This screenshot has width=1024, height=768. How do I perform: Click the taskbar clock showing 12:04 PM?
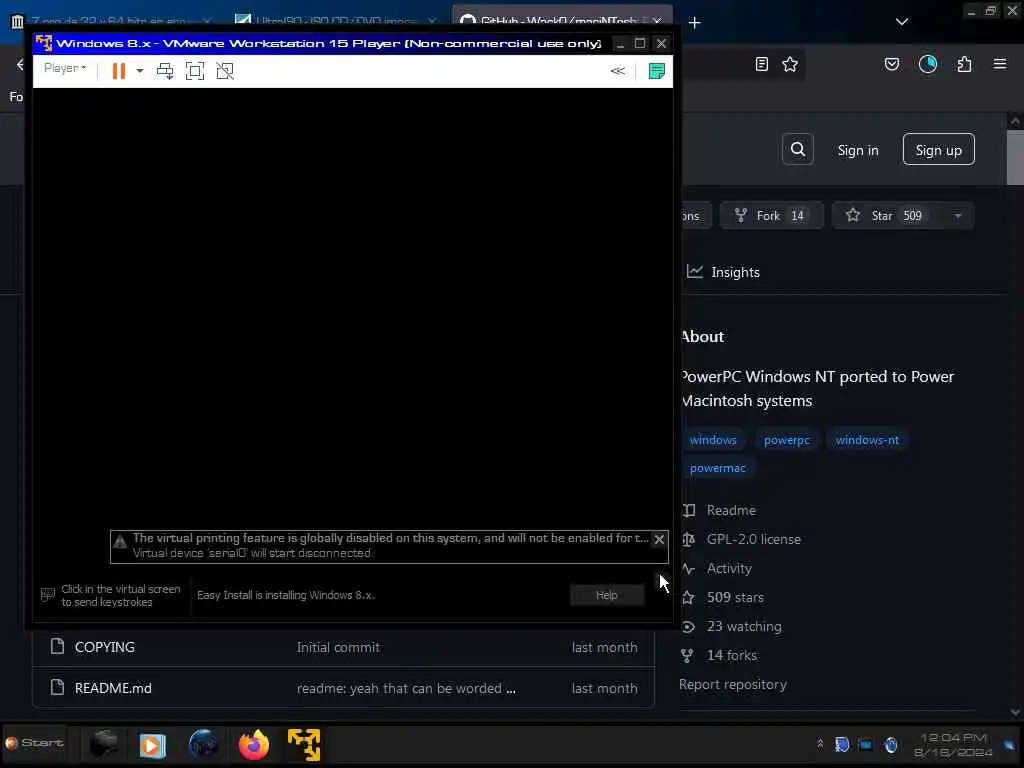point(953,744)
